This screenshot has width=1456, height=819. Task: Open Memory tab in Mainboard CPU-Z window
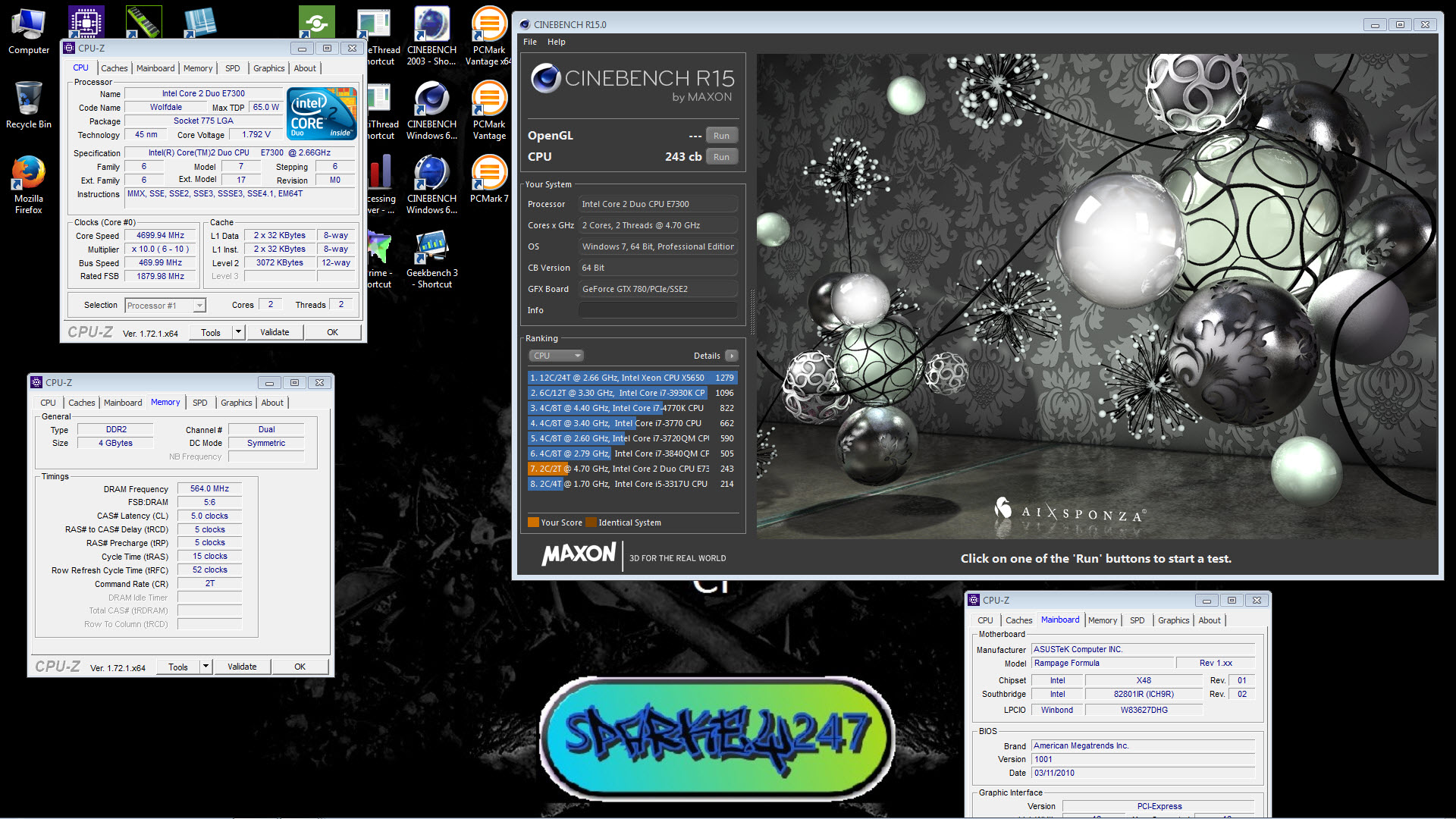coord(1103,620)
